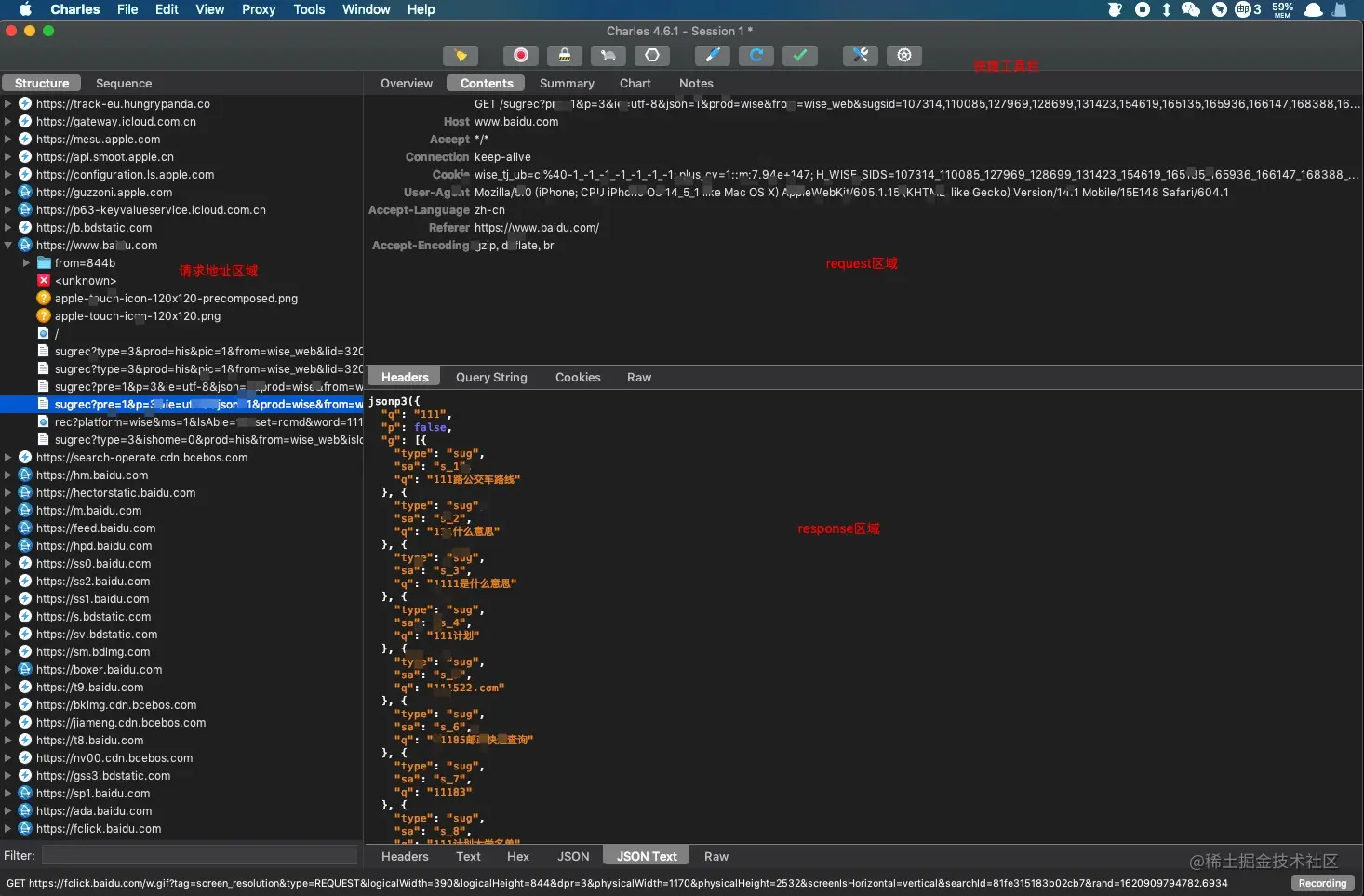Select the sugrec?type=3&ishome=0 request
Viewport: 1364px width, 896px height.
click(208, 439)
